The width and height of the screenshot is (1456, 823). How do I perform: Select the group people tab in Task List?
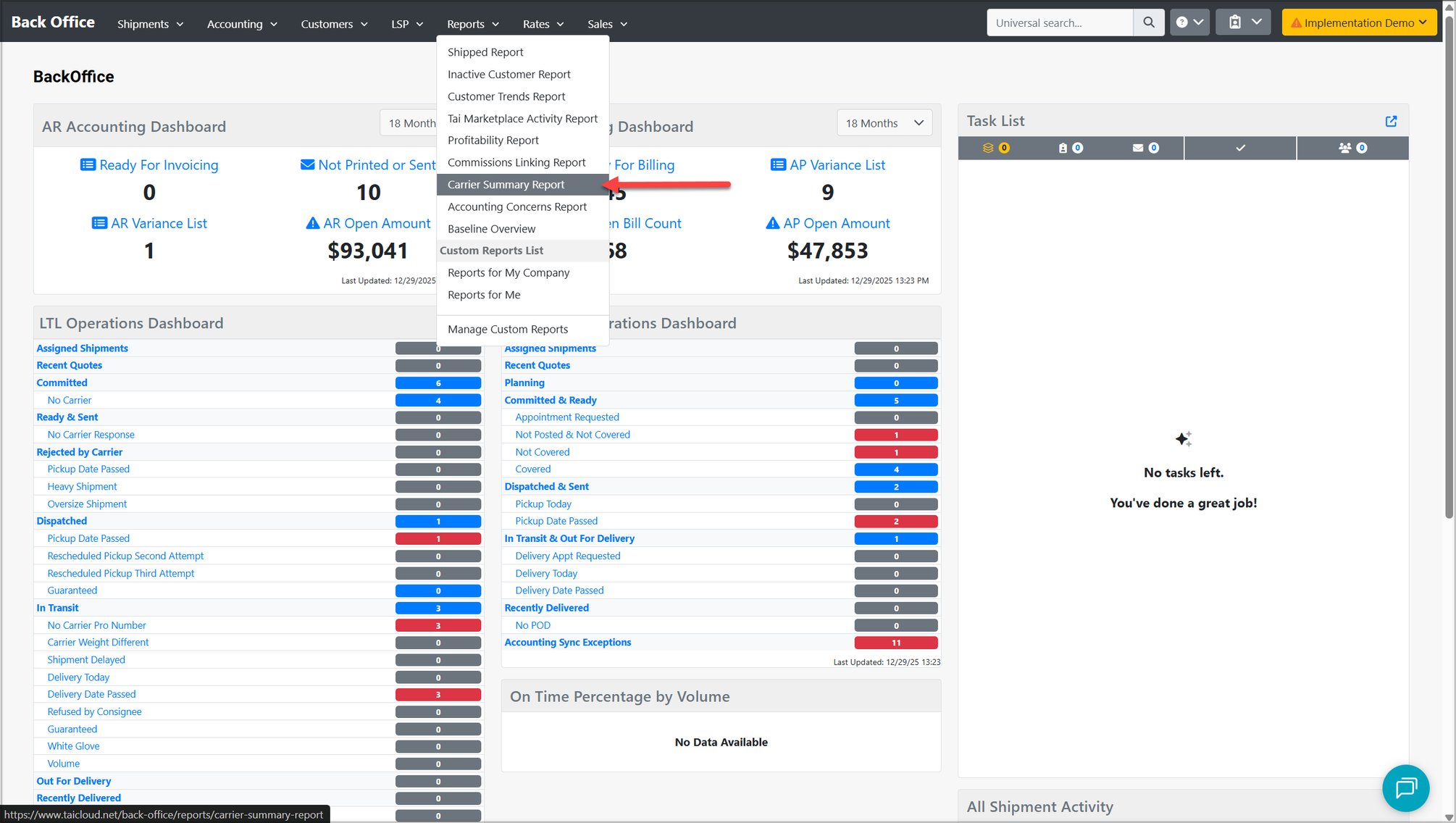pyautogui.click(x=1352, y=148)
